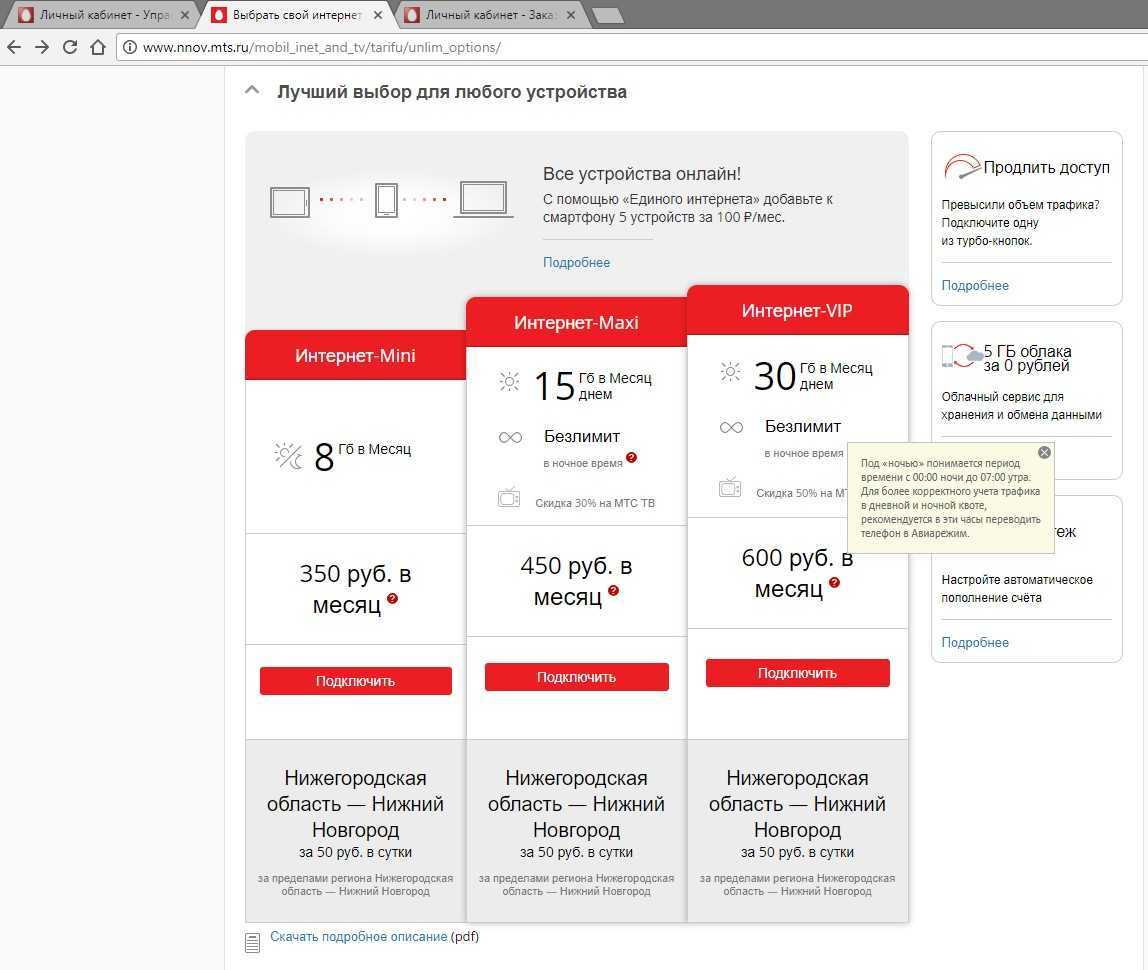Click the 'Продлить доступ' speedometer icon

point(961,167)
